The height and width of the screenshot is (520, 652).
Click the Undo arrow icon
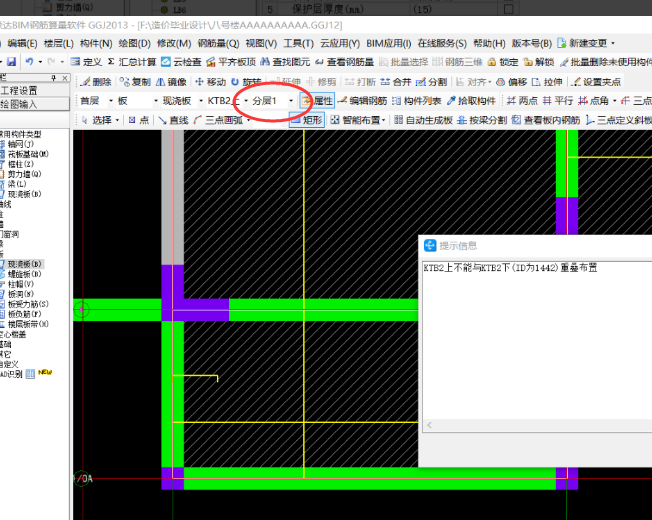29,62
